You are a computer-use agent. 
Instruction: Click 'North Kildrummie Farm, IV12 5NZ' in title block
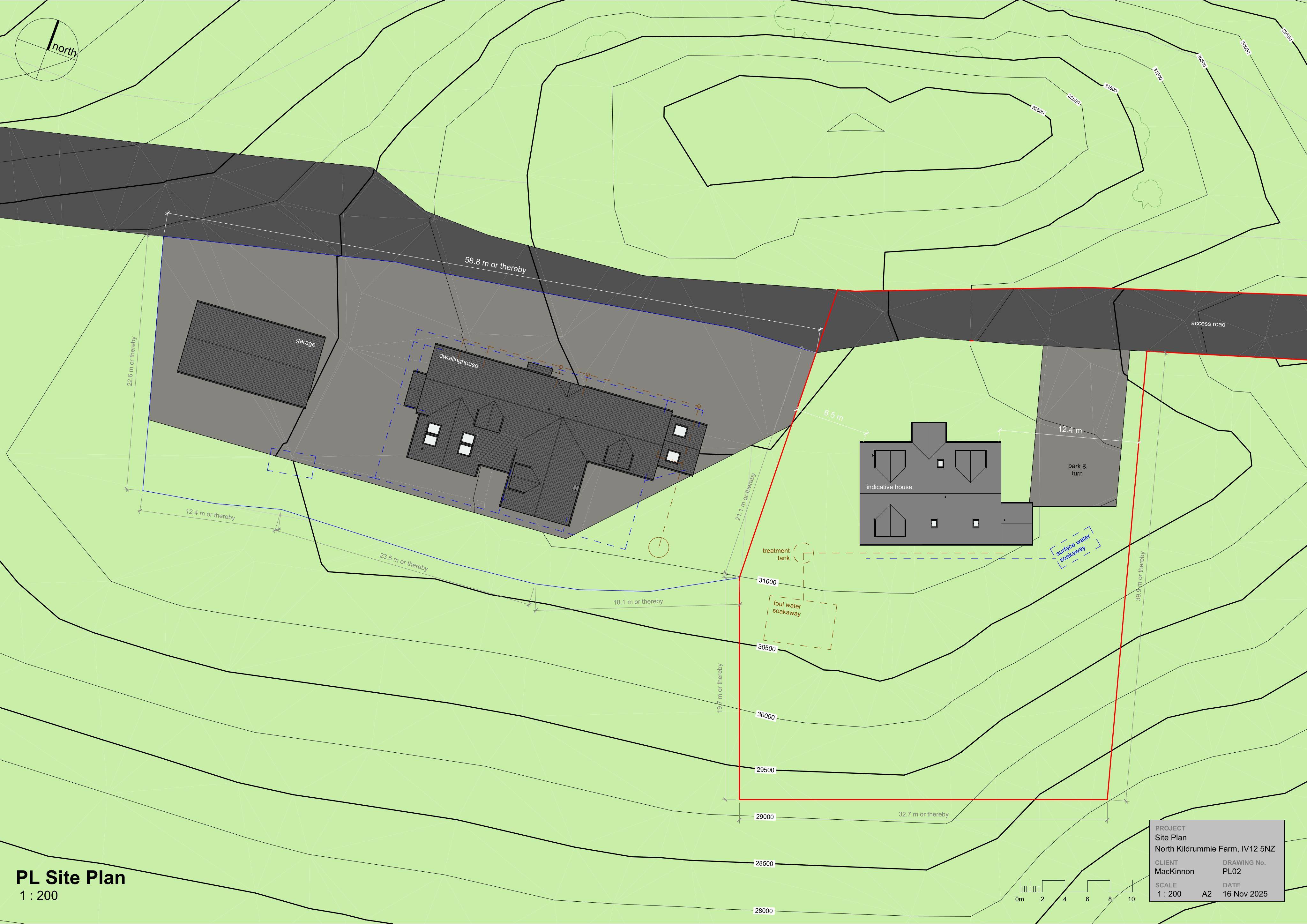pyautogui.click(x=1215, y=848)
